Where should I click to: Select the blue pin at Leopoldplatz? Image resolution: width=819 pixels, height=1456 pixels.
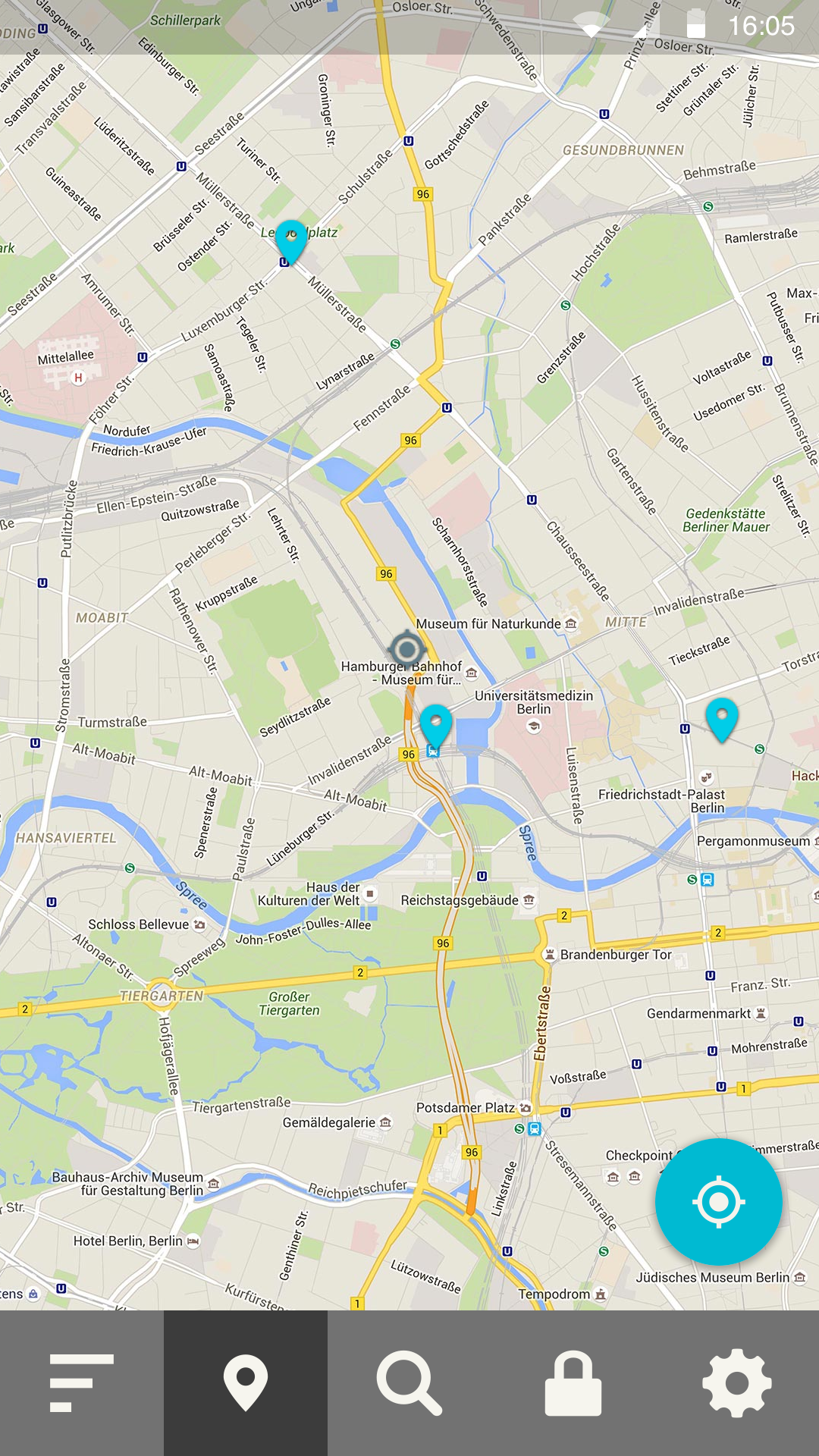coord(290,241)
